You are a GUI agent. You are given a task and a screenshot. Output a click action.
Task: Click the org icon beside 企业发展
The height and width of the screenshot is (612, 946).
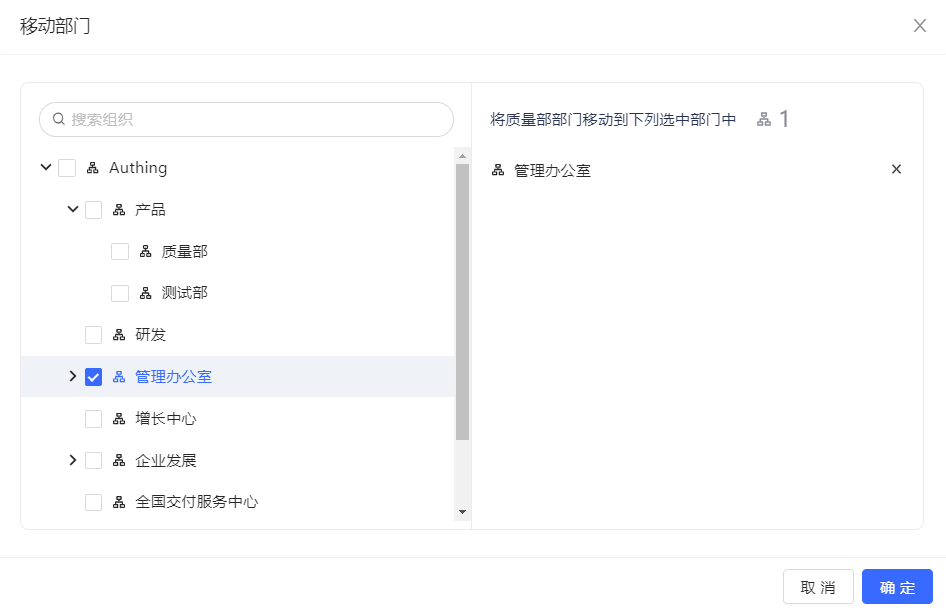(119, 461)
